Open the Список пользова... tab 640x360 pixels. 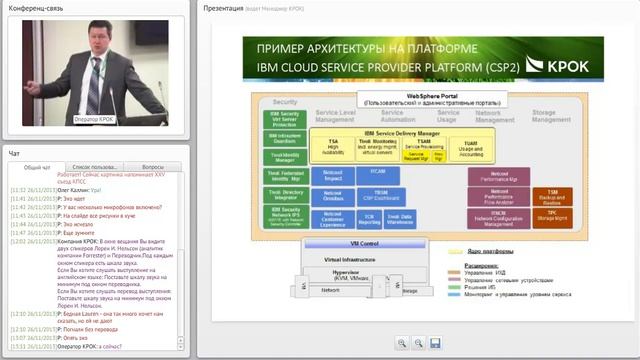[94, 167]
